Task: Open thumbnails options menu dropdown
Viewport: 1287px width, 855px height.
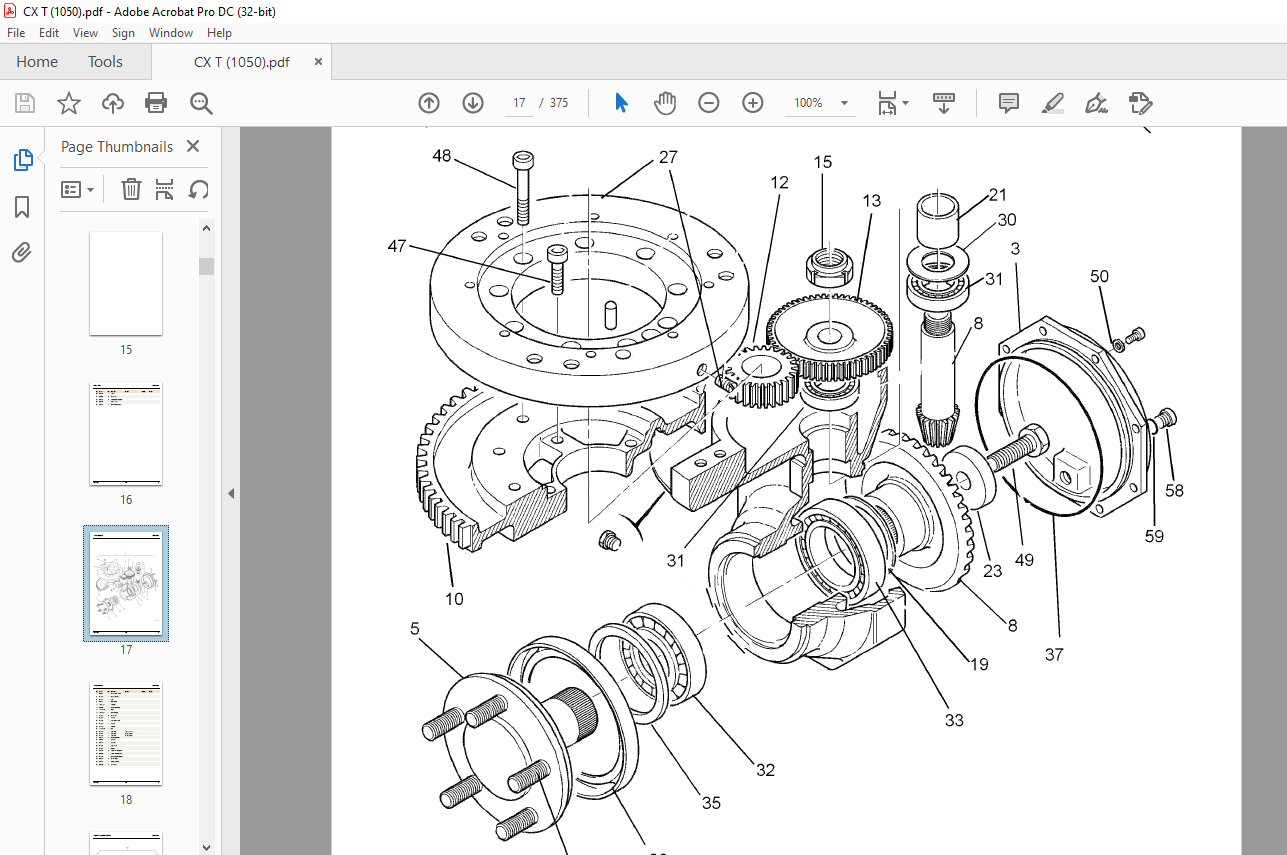Action: point(78,189)
